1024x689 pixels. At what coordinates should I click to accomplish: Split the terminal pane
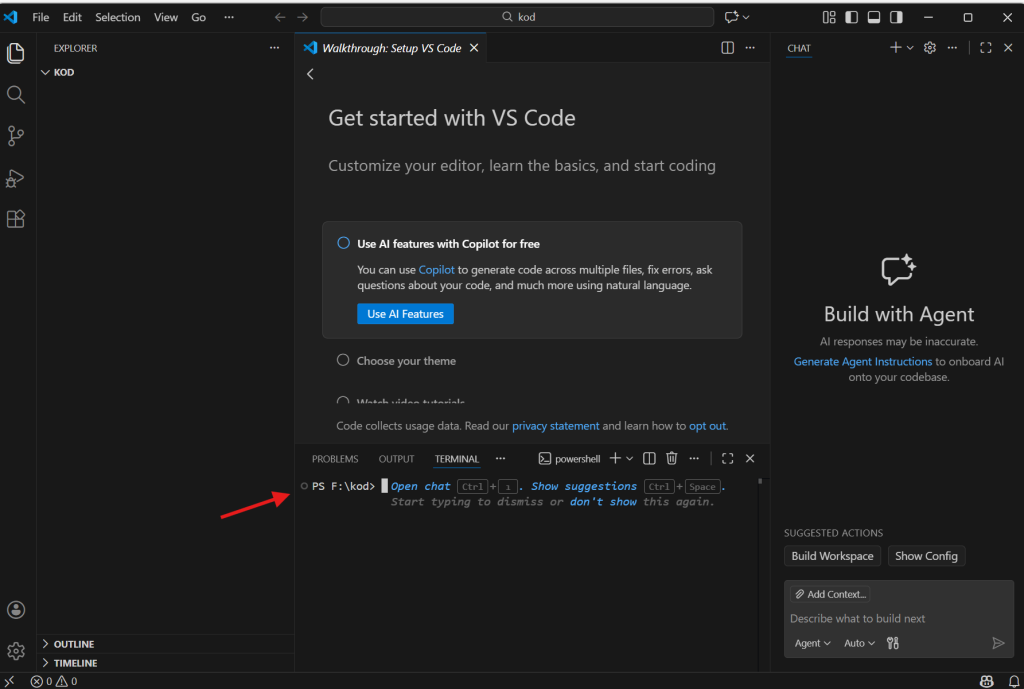(649, 458)
